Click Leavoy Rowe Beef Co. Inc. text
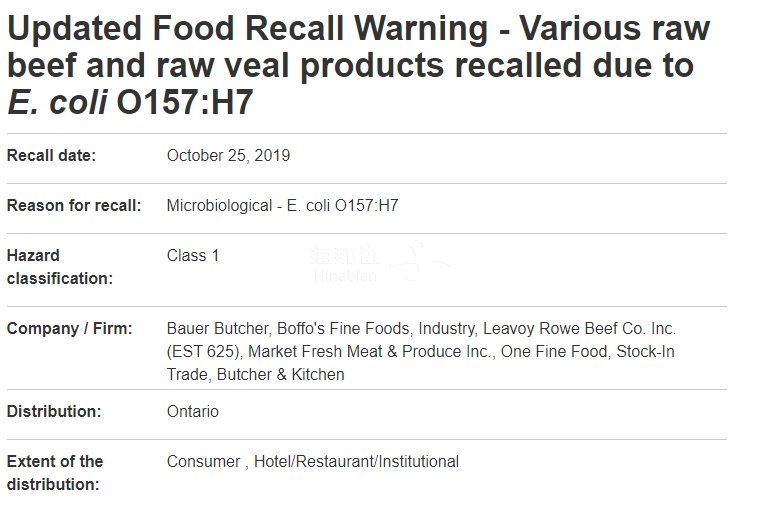The width and height of the screenshot is (765, 525). 579,328
